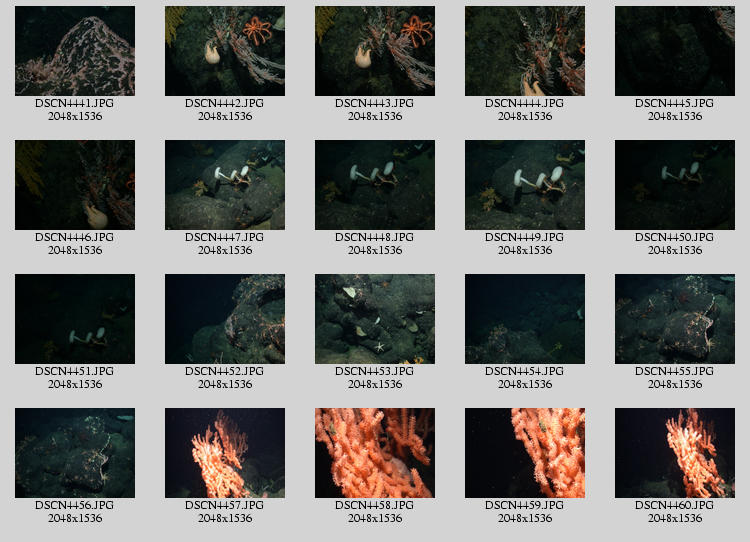Open the DSCN4449.JPG image
The image size is (750, 542).
525,185
